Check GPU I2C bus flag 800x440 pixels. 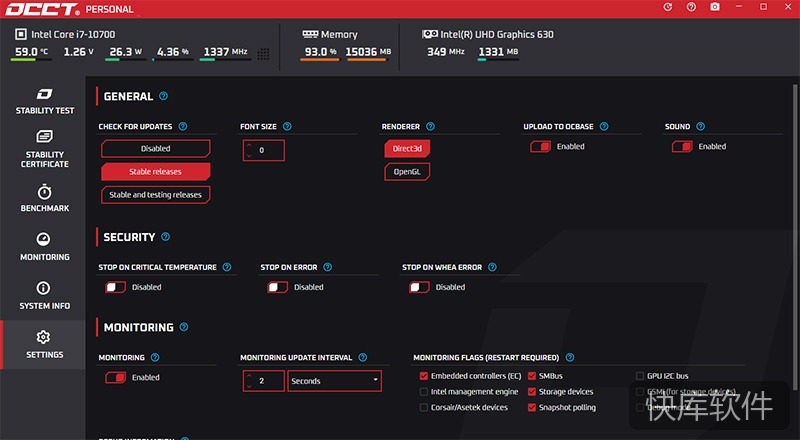[x=640, y=376]
